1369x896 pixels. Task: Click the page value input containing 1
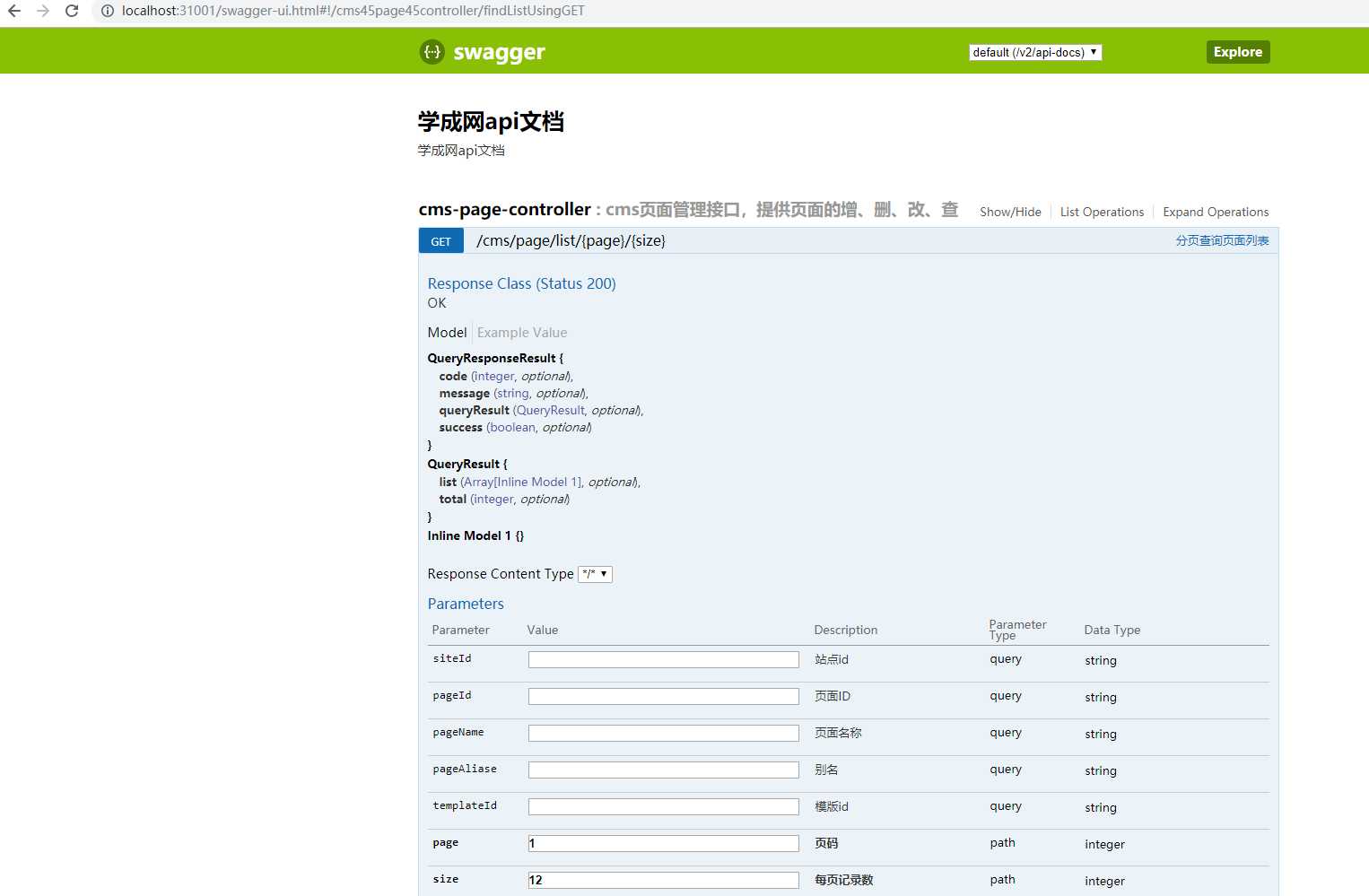[x=664, y=843]
